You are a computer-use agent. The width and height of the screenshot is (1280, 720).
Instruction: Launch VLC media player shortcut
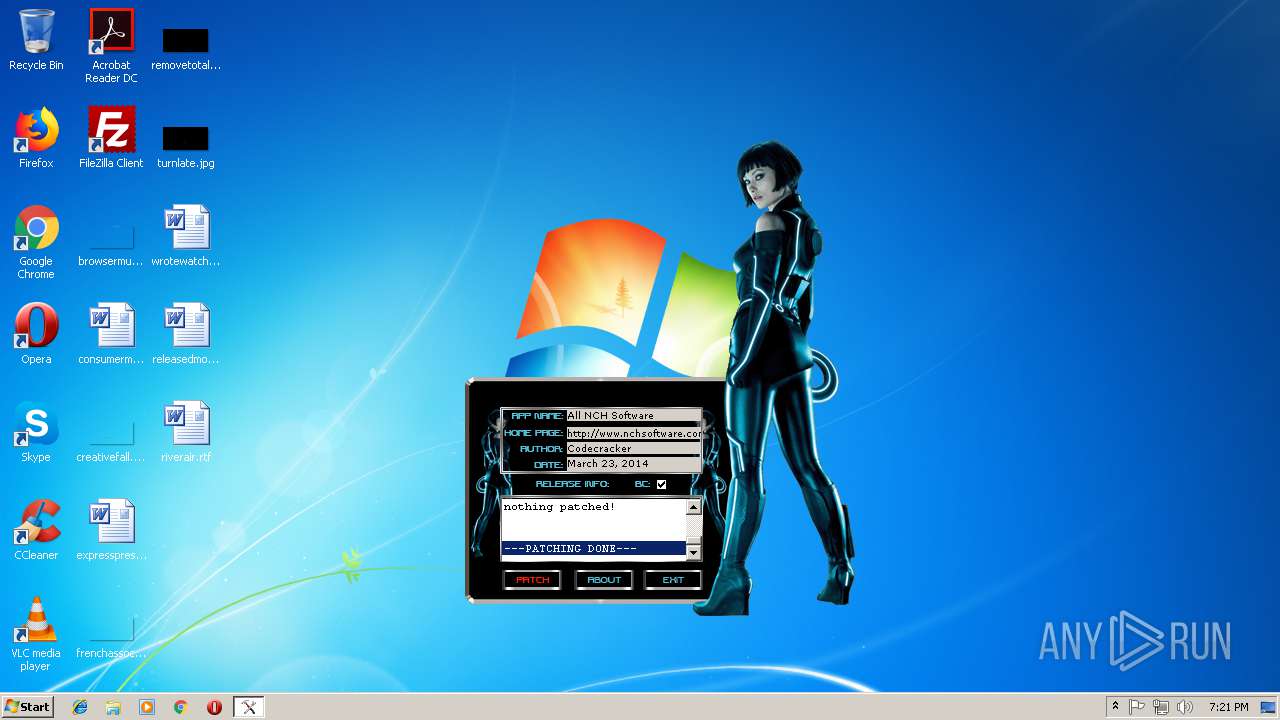(36, 634)
